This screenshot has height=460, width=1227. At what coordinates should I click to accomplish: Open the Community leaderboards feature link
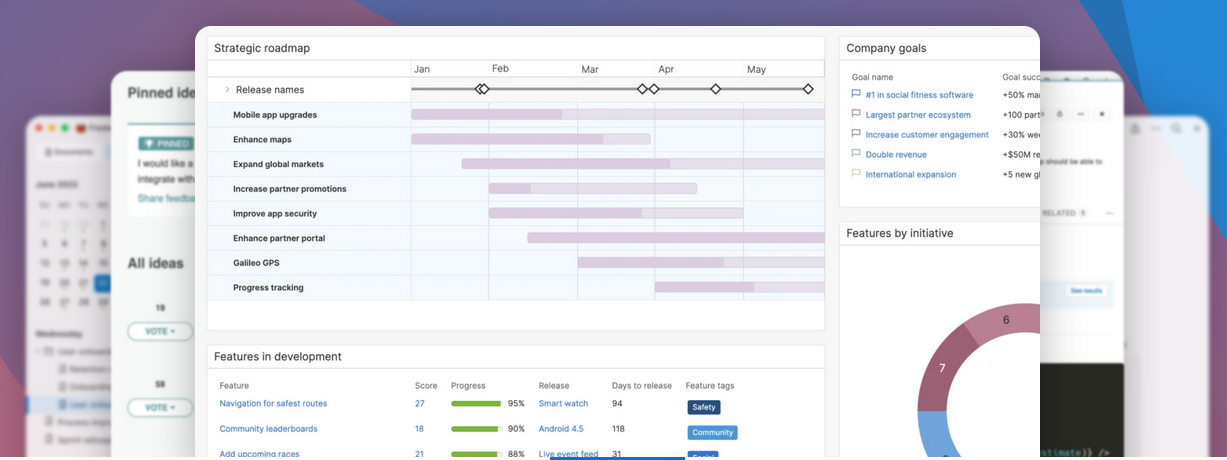tap(268, 429)
